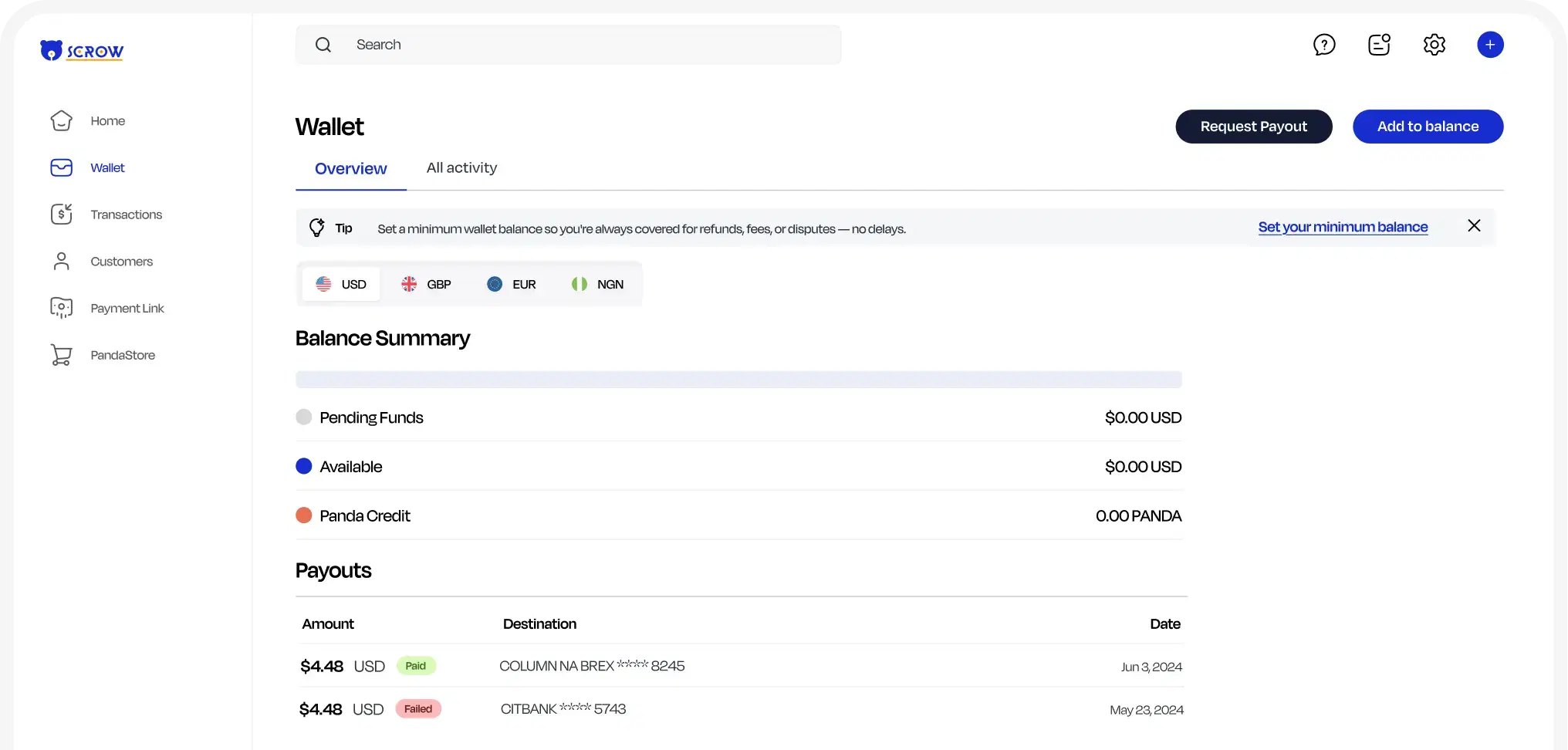Image resolution: width=1568 pixels, height=750 pixels.
Task: Open the Set your minimum balance link
Action: 1343,227
